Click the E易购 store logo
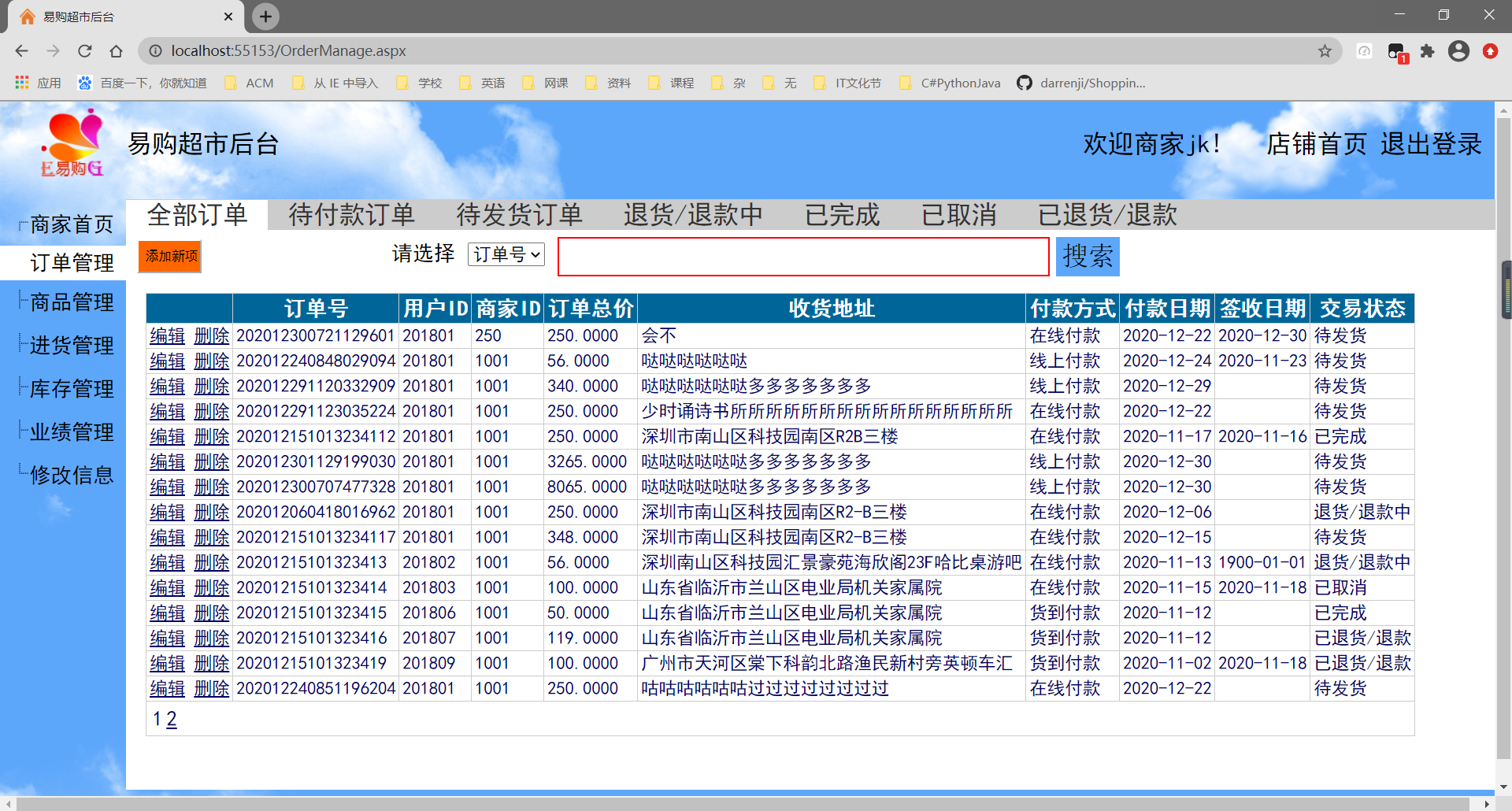 pos(72,143)
